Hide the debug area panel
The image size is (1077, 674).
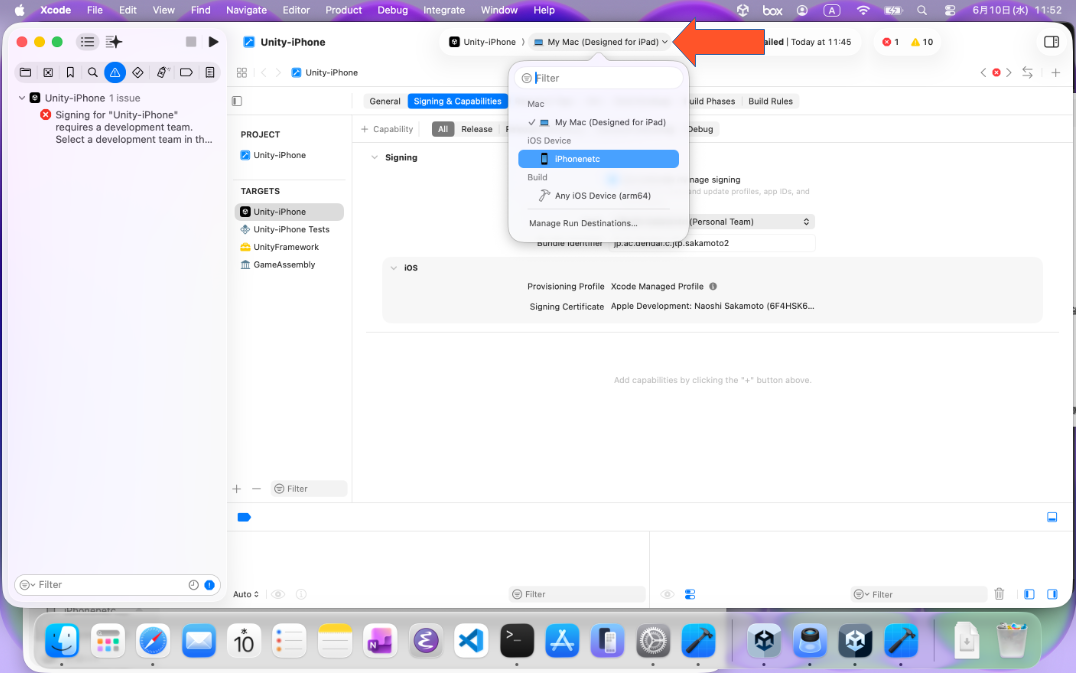pos(1052,517)
